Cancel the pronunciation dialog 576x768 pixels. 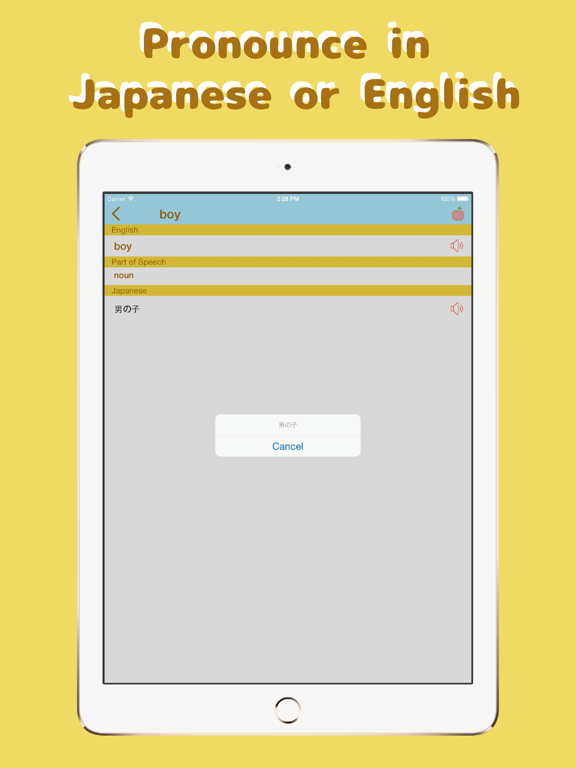[x=288, y=446]
